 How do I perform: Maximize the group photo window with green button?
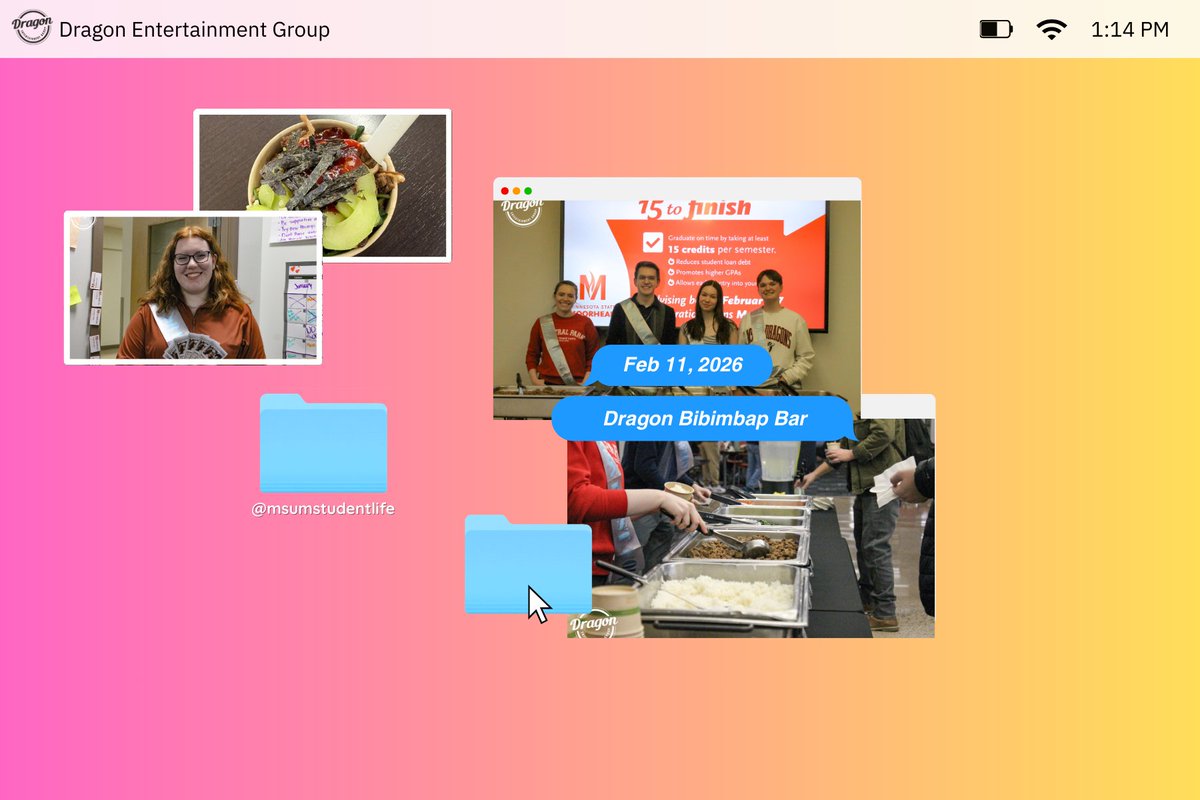(x=528, y=190)
